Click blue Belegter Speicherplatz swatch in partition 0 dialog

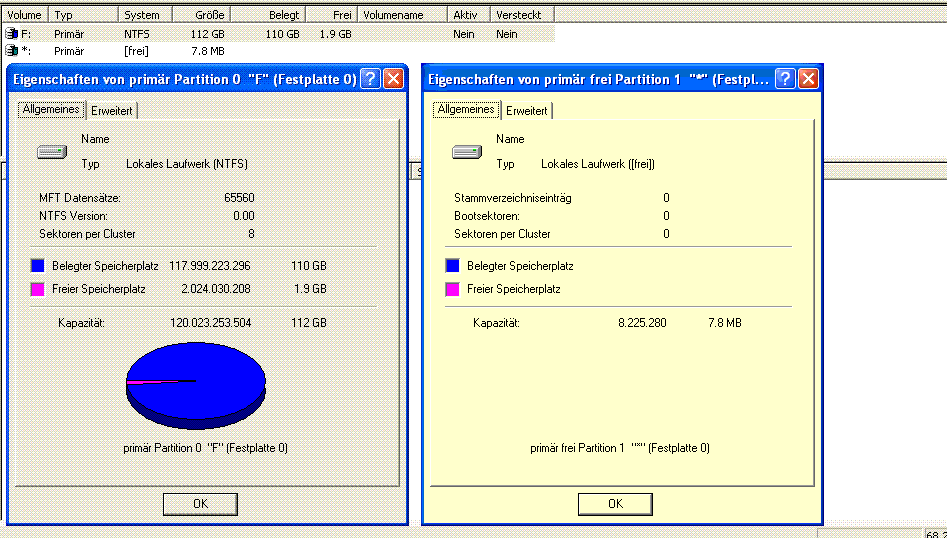coord(37,266)
